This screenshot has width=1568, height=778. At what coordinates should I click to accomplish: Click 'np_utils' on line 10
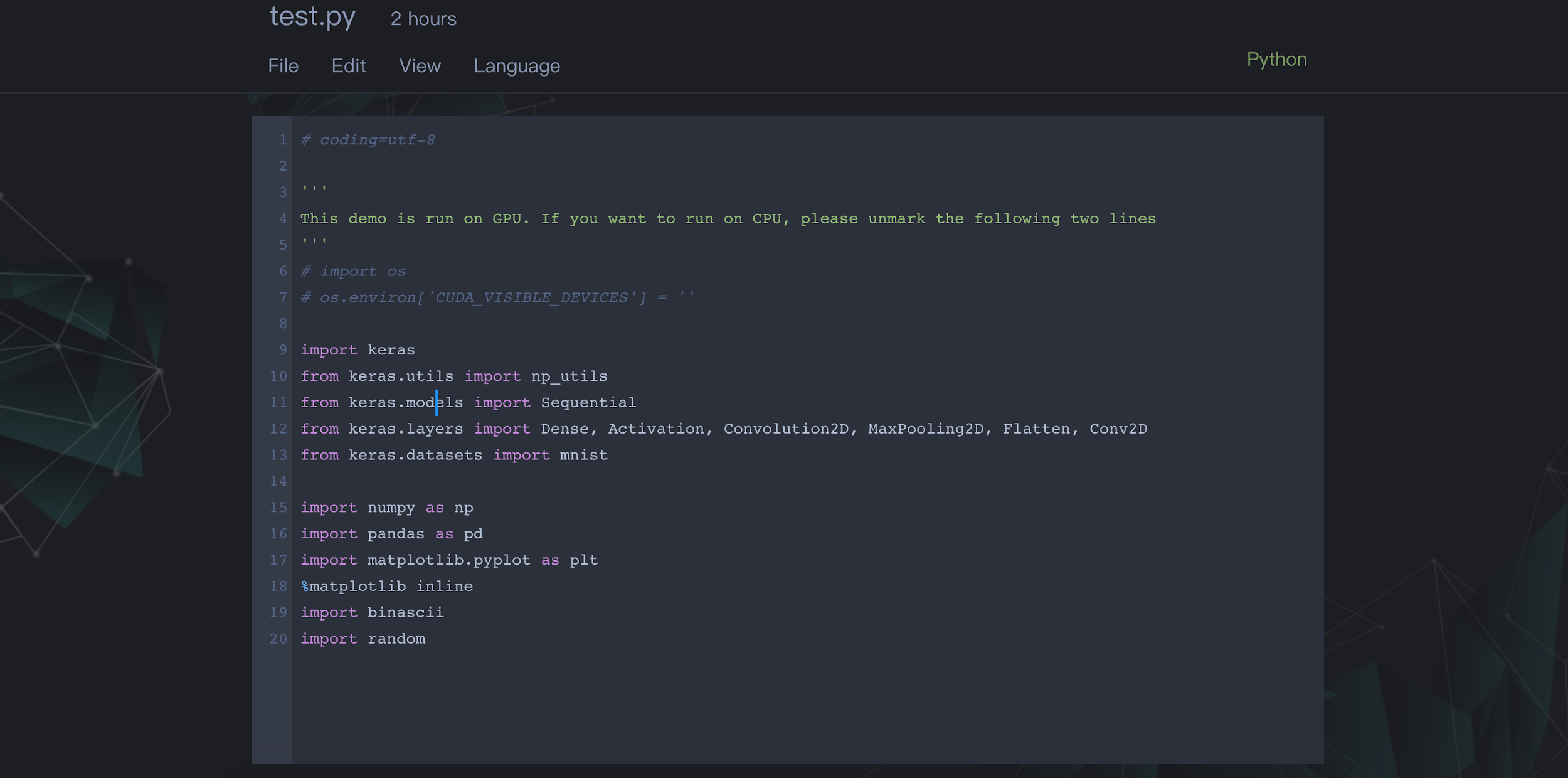(x=569, y=376)
